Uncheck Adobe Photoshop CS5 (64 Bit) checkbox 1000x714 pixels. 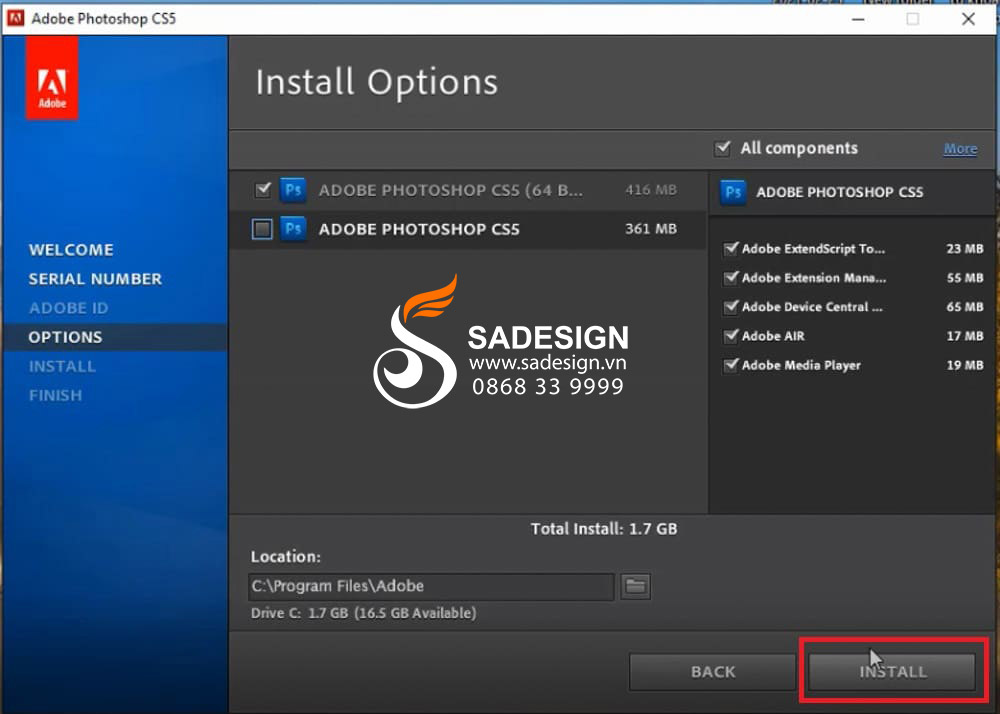pyautogui.click(x=263, y=190)
